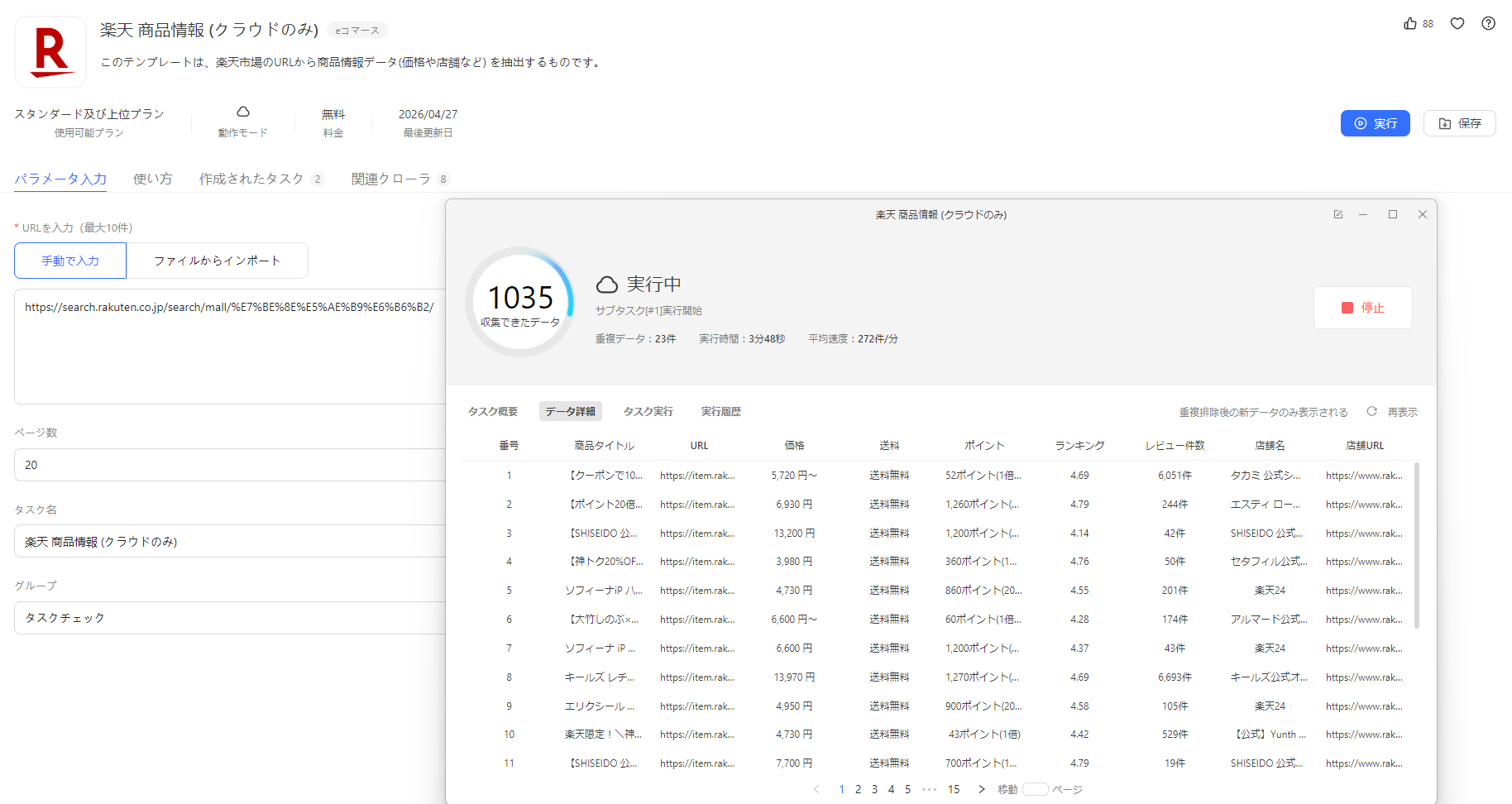The height and width of the screenshot is (804, 1512).
Task: Click the review count 6,693件 cell
Action: coord(1175,677)
